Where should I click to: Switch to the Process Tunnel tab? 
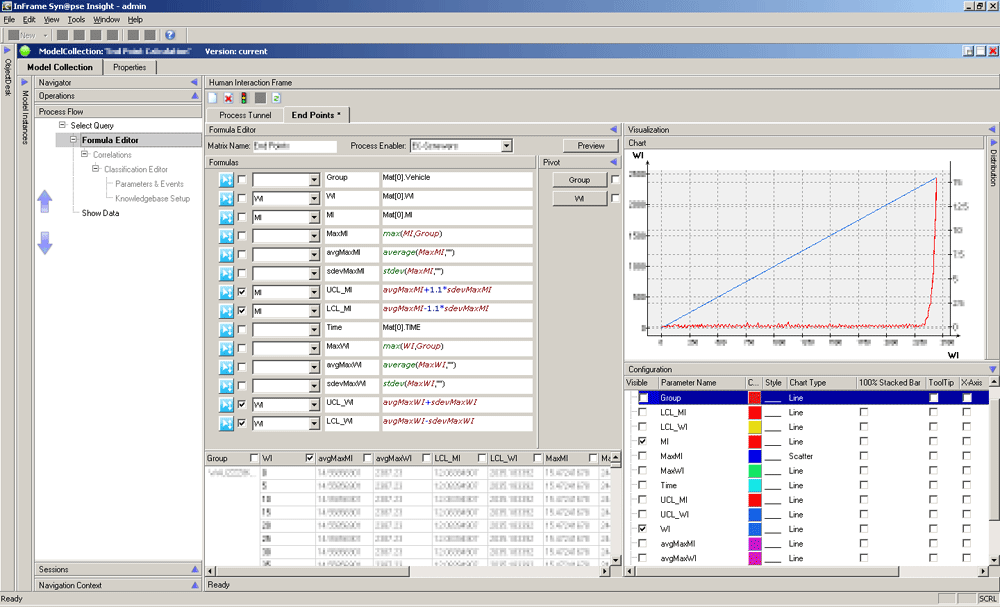click(245, 115)
